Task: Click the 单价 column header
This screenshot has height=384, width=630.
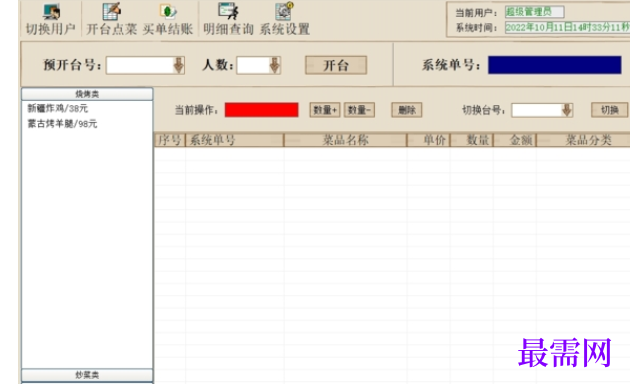Action: tap(429, 140)
